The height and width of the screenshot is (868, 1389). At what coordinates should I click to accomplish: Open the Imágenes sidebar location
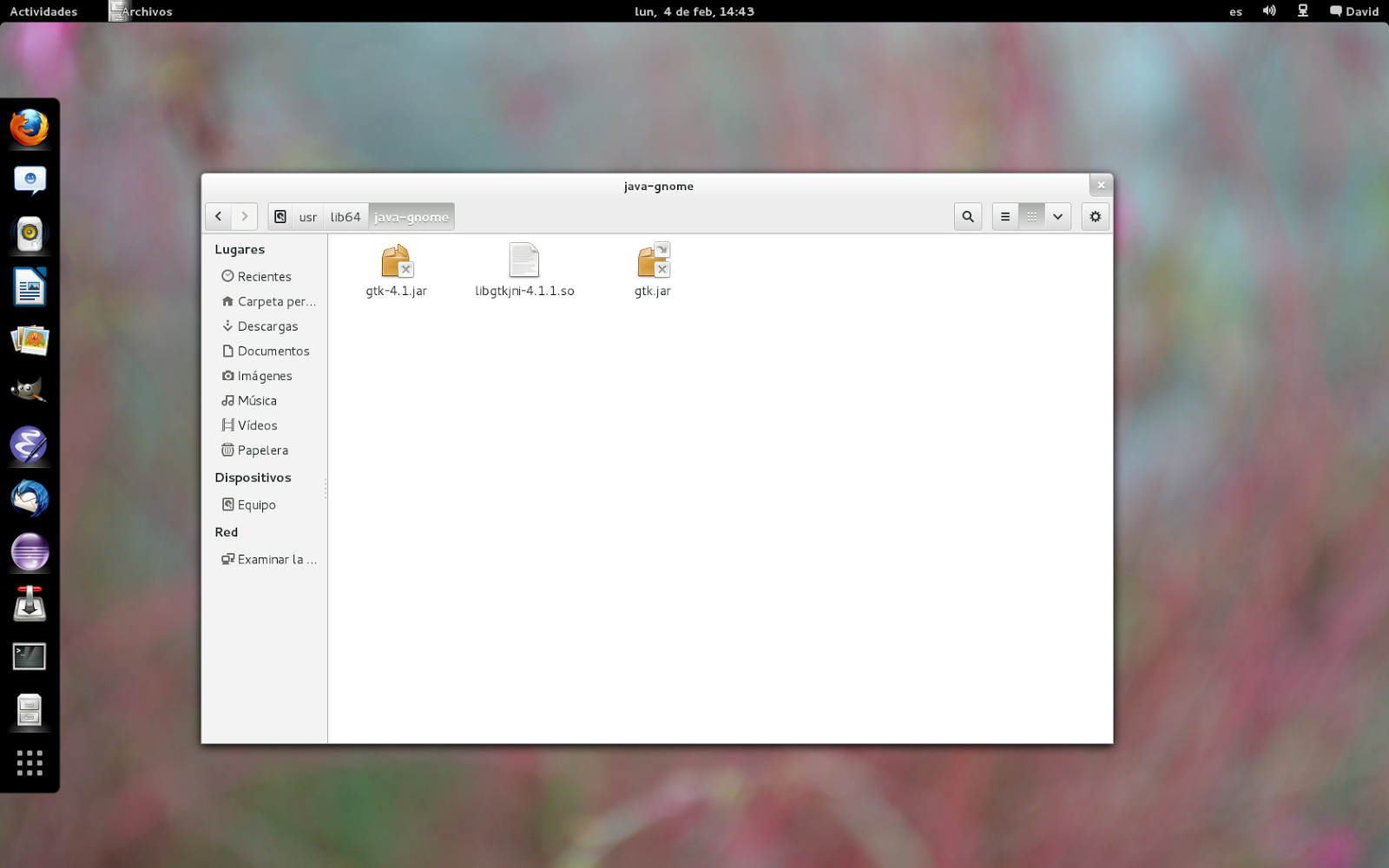click(264, 376)
